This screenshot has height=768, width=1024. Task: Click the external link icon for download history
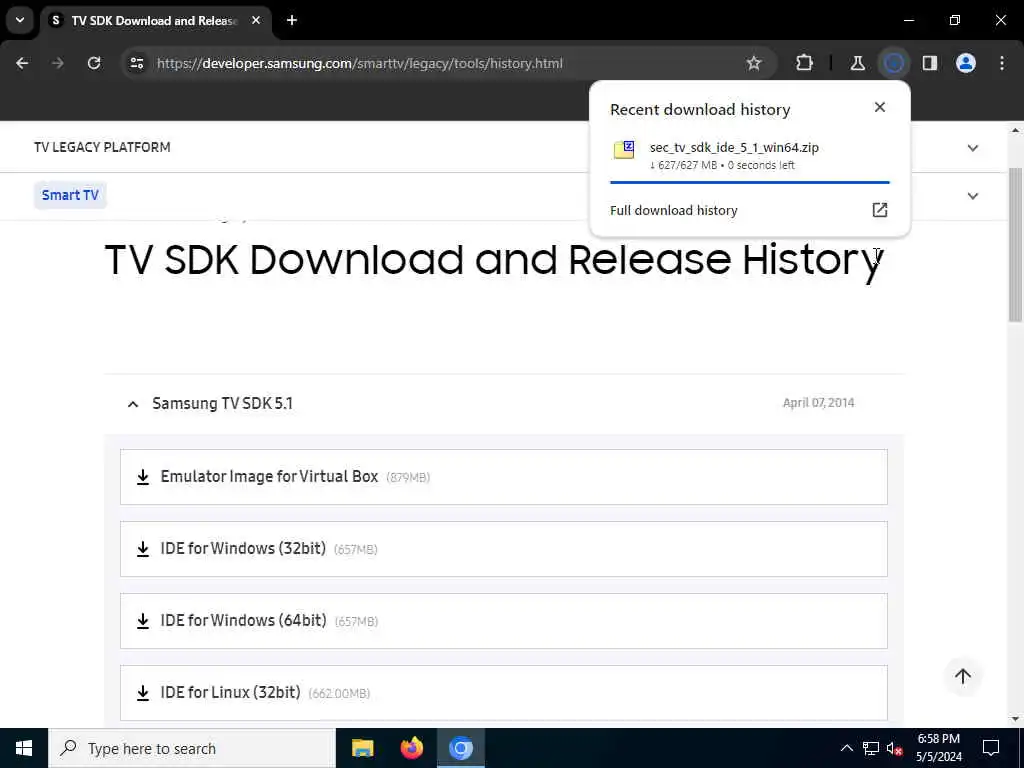[880, 210]
